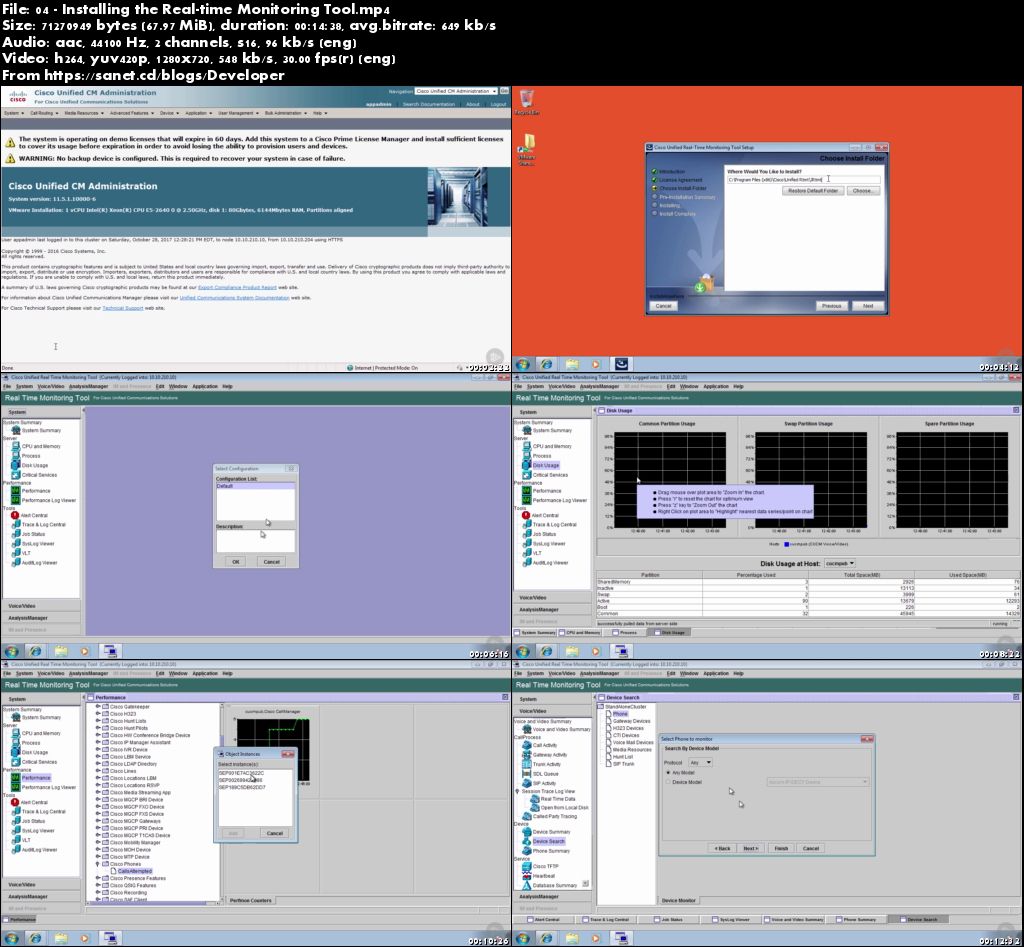Click Restore Default Folder button
The image size is (1024, 947).
[812, 191]
